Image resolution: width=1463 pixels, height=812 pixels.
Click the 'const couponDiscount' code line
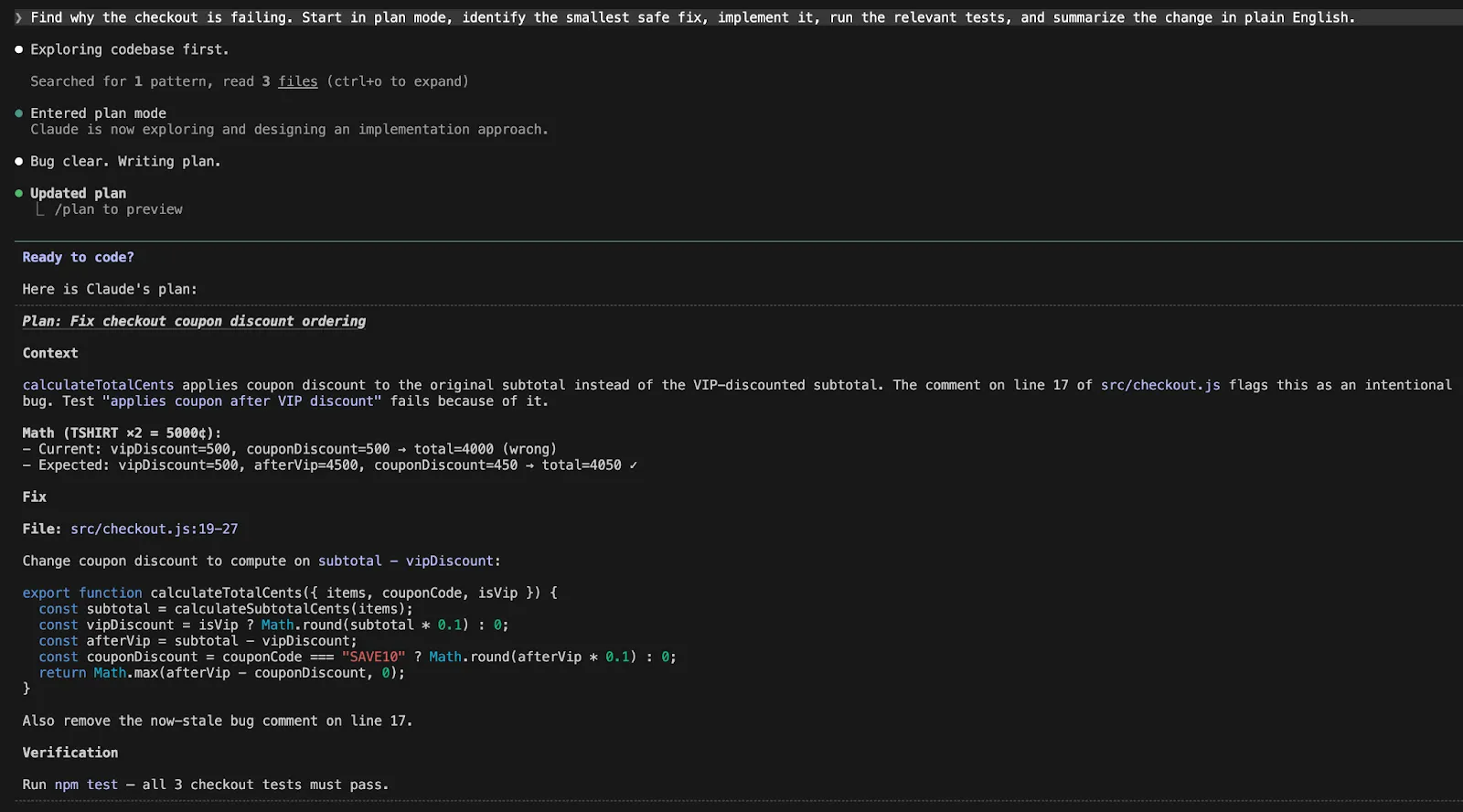click(x=358, y=657)
